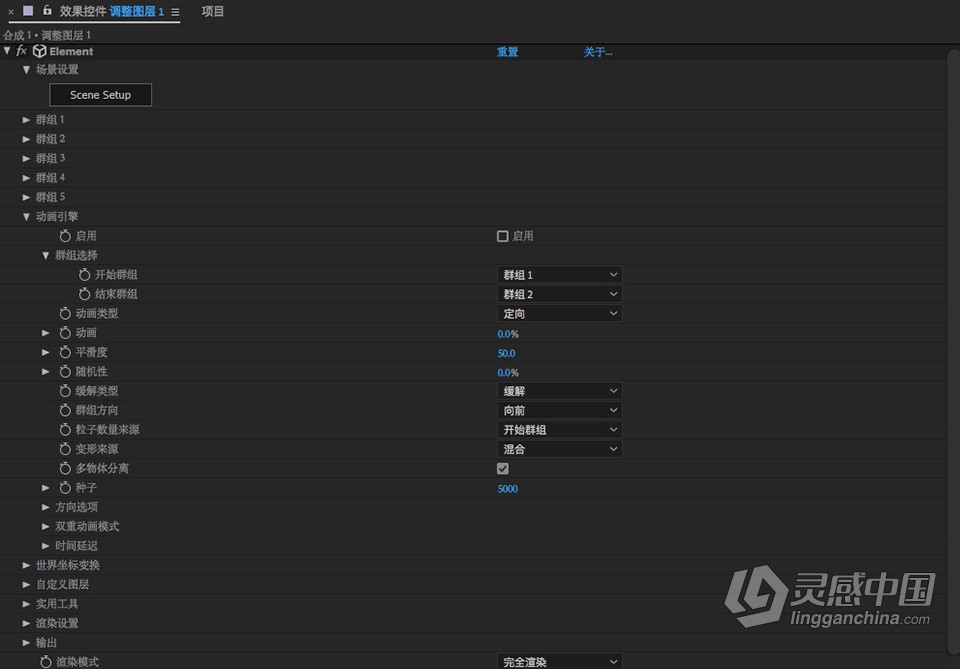Toggle stopwatch for 种子
This screenshot has width=960, height=669.
[x=66, y=488]
